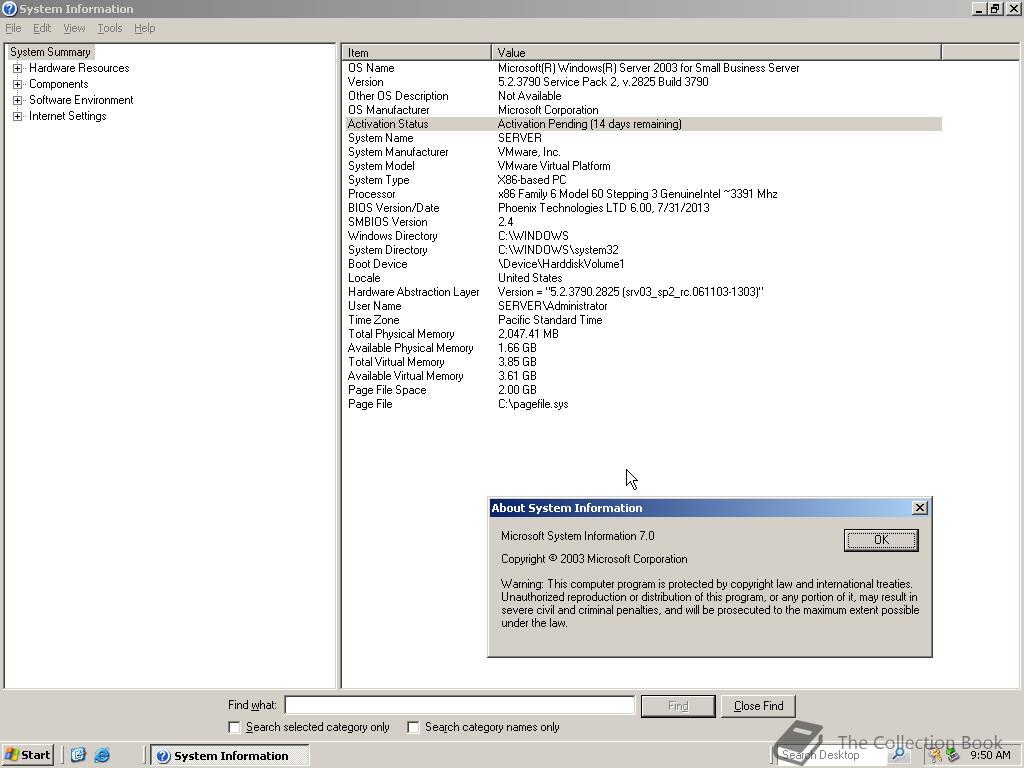This screenshot has width=1024, height=768.
Task: Open the View menu
Action: (x=74, y=28)
